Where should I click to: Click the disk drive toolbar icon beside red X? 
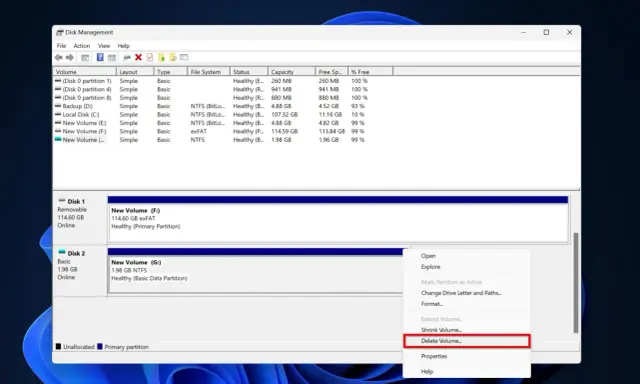tap(127, 58)
